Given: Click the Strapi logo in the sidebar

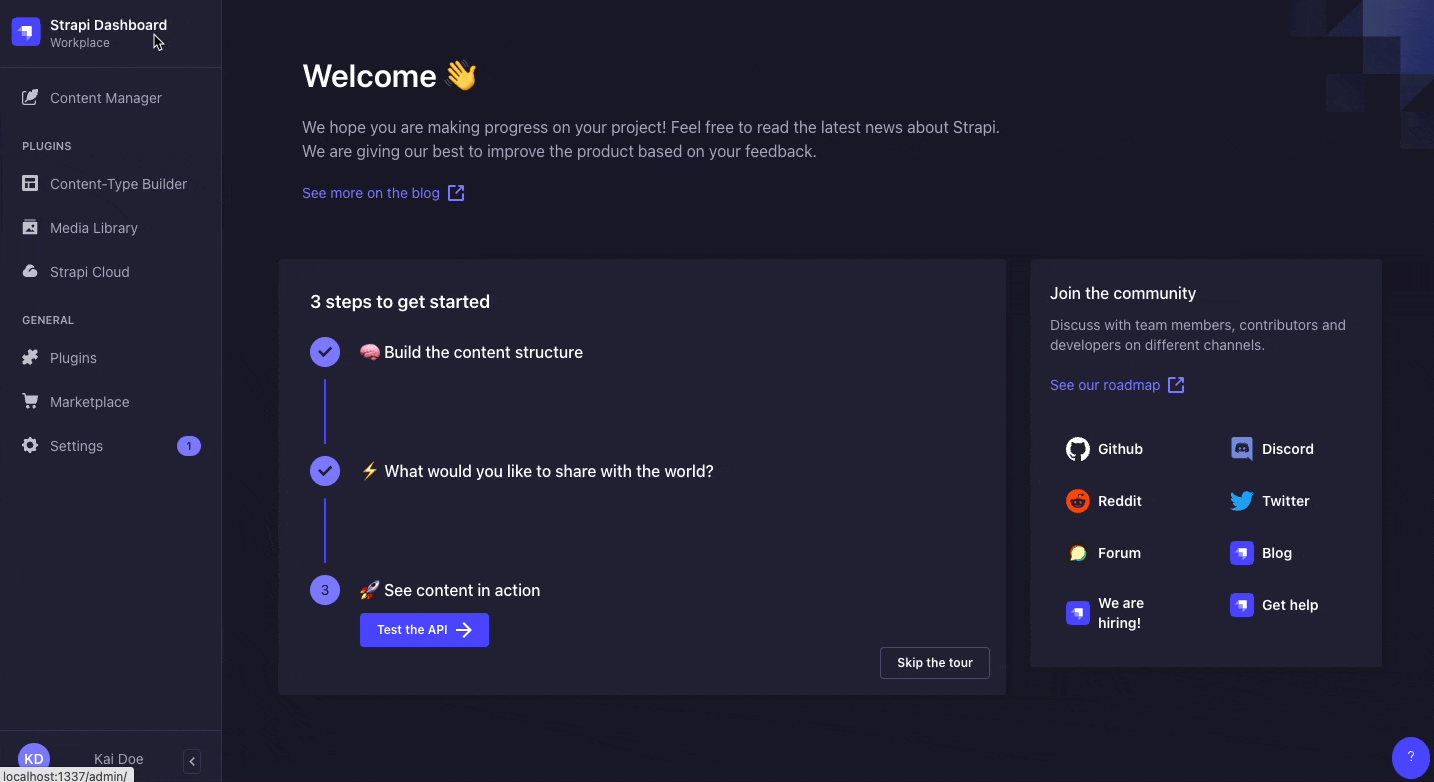Looking at the screenshot, I should [25, 31].
